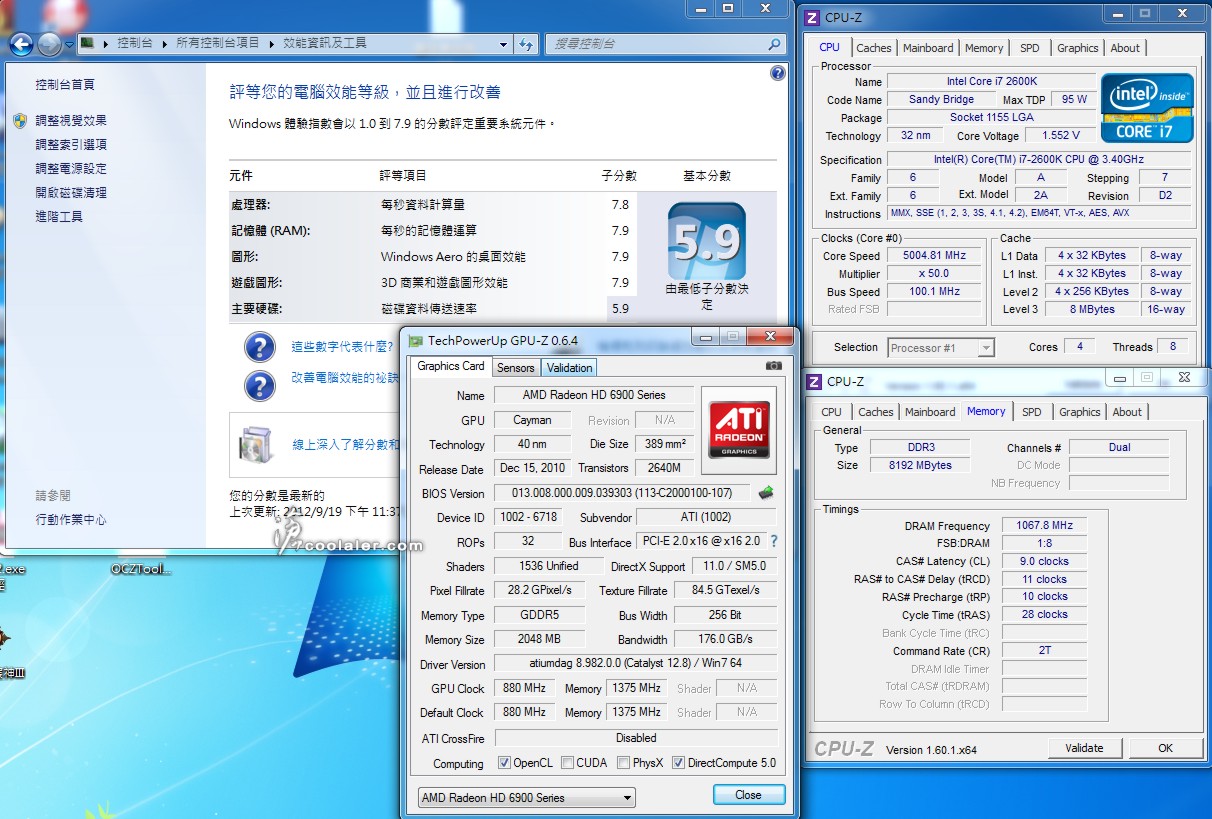This screenshot has width=1212, height=819.
Task: Toggle the OpenCL checkbox in GPU-Z
Action: 504,763
